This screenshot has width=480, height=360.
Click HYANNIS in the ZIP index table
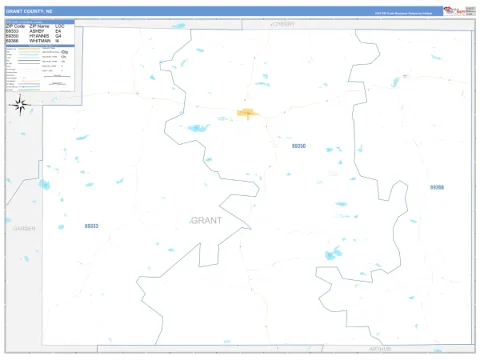(39, 36)
